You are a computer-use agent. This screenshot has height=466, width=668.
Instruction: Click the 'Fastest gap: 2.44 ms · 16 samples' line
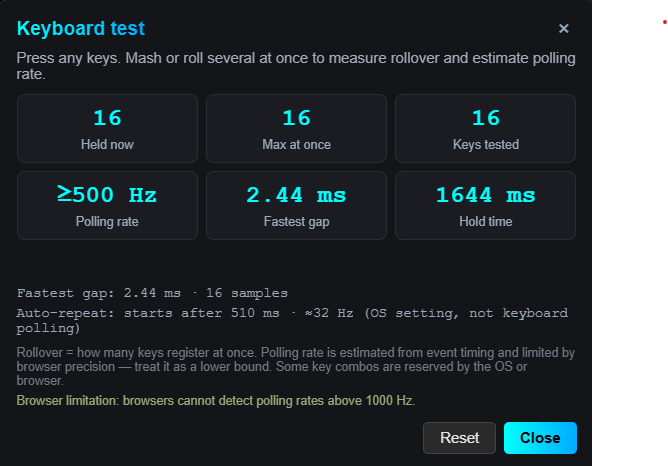(x=152, y=293)
